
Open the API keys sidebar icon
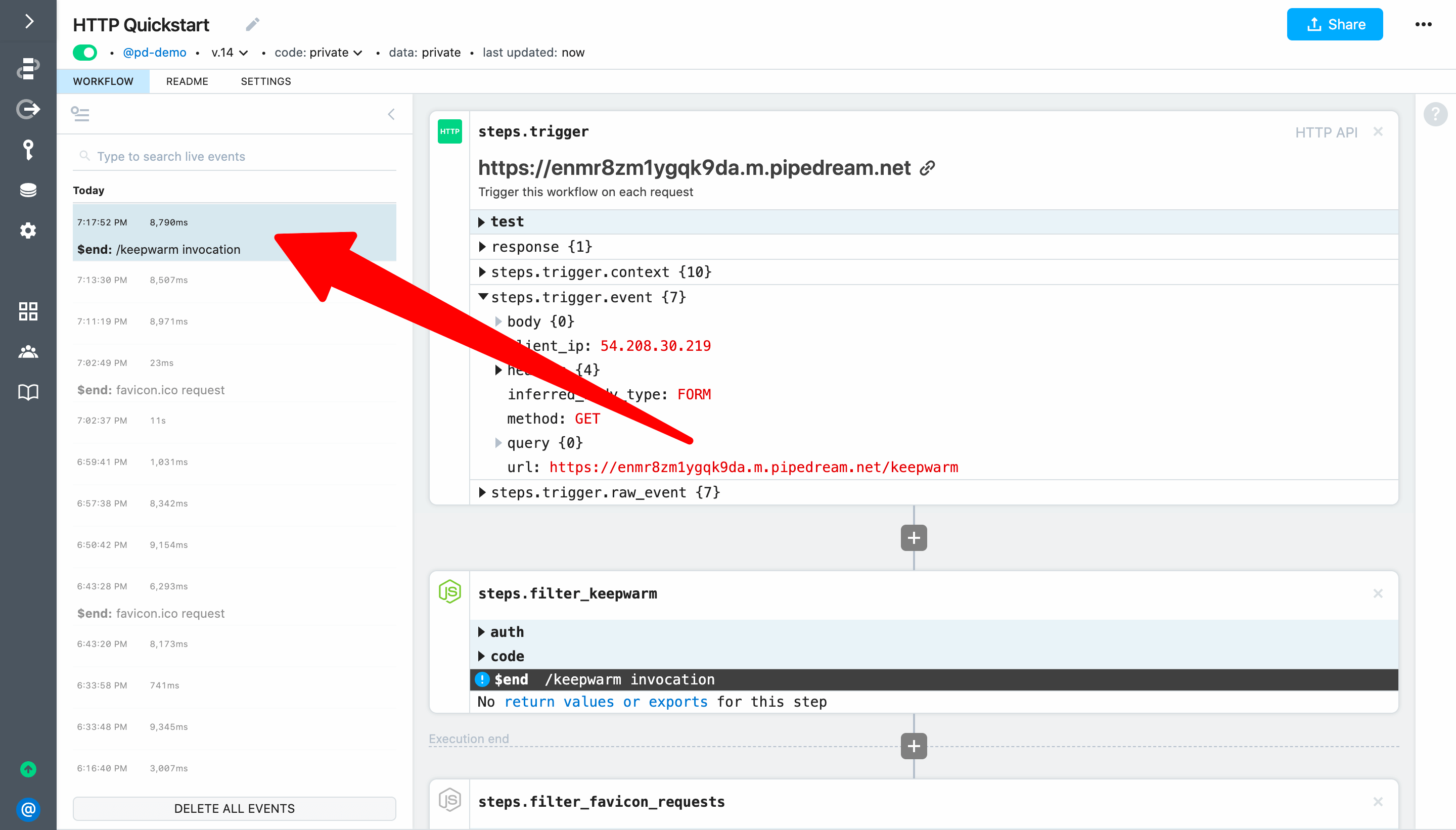point(28,150)
